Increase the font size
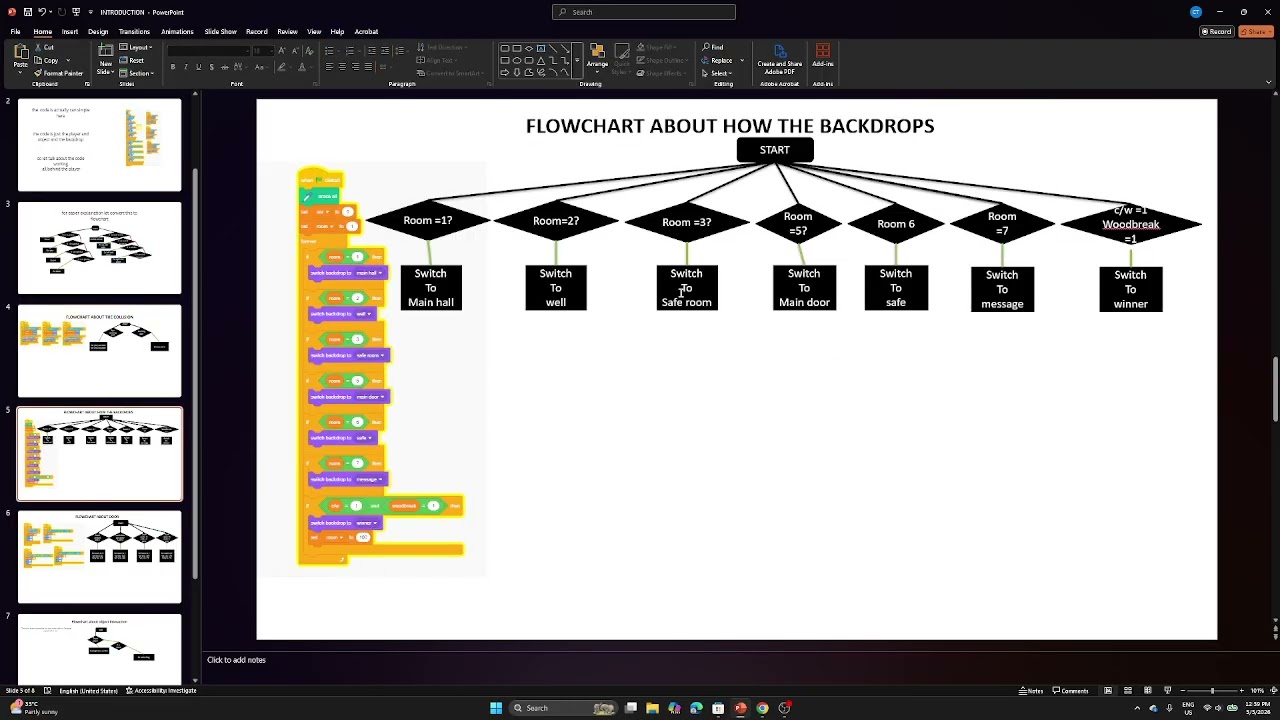The height and width of the screenshot is (720, 1280). coord(282,50)
